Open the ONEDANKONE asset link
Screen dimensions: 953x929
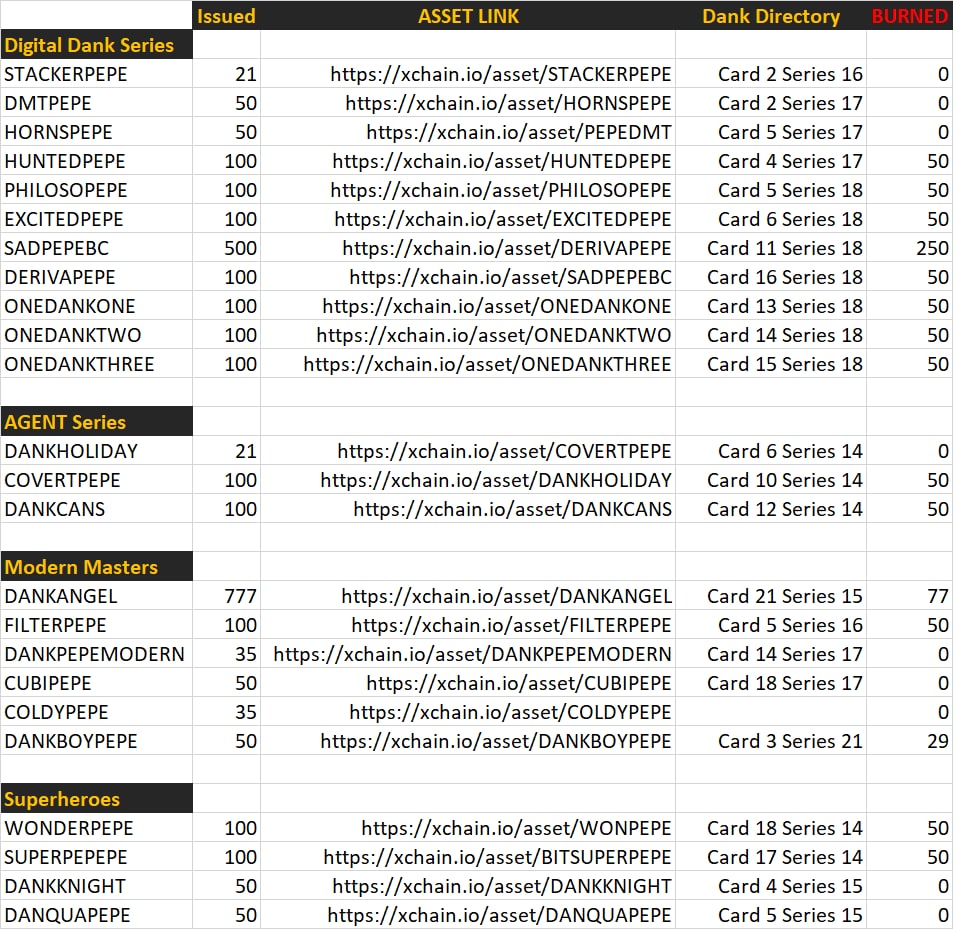497,306
